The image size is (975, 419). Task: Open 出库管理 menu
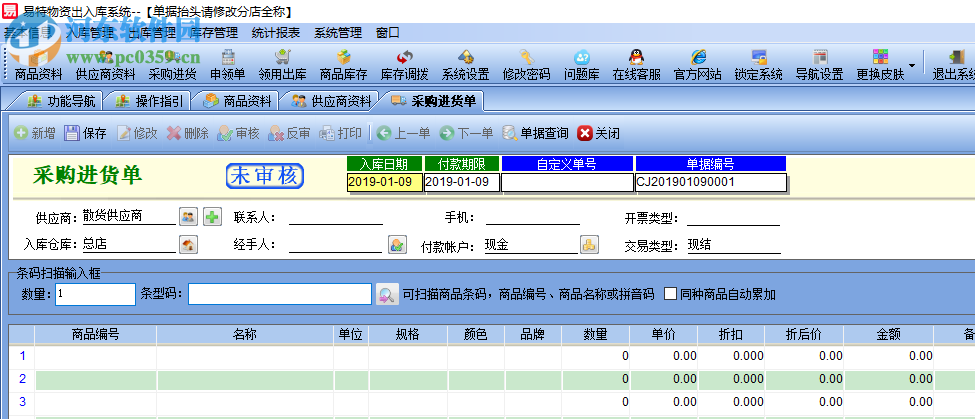click(152, 33)
